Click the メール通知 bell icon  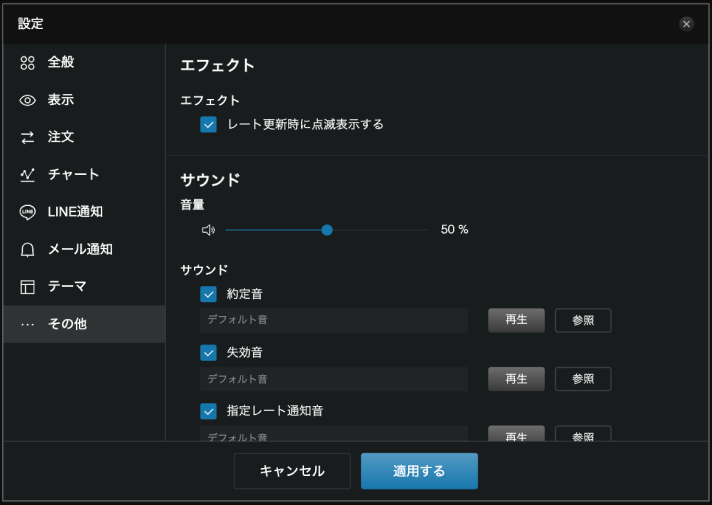point(28,250)
